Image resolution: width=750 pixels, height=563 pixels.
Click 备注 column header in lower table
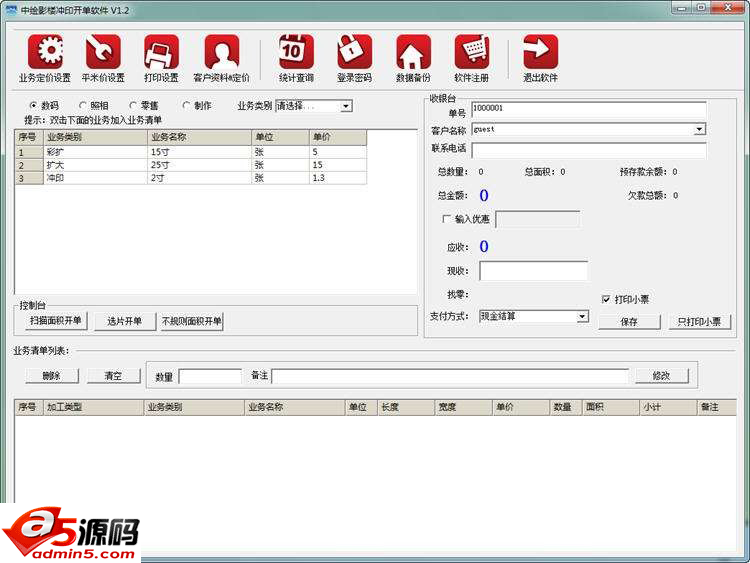(x=716, y=407)
